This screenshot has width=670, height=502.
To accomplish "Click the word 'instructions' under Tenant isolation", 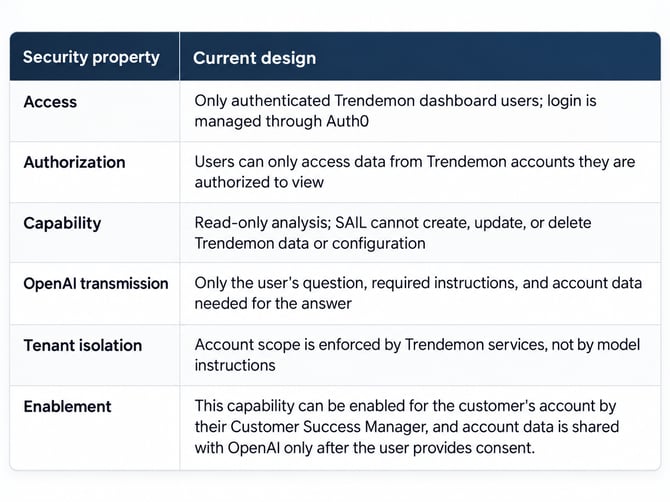I will pos(235,365).
